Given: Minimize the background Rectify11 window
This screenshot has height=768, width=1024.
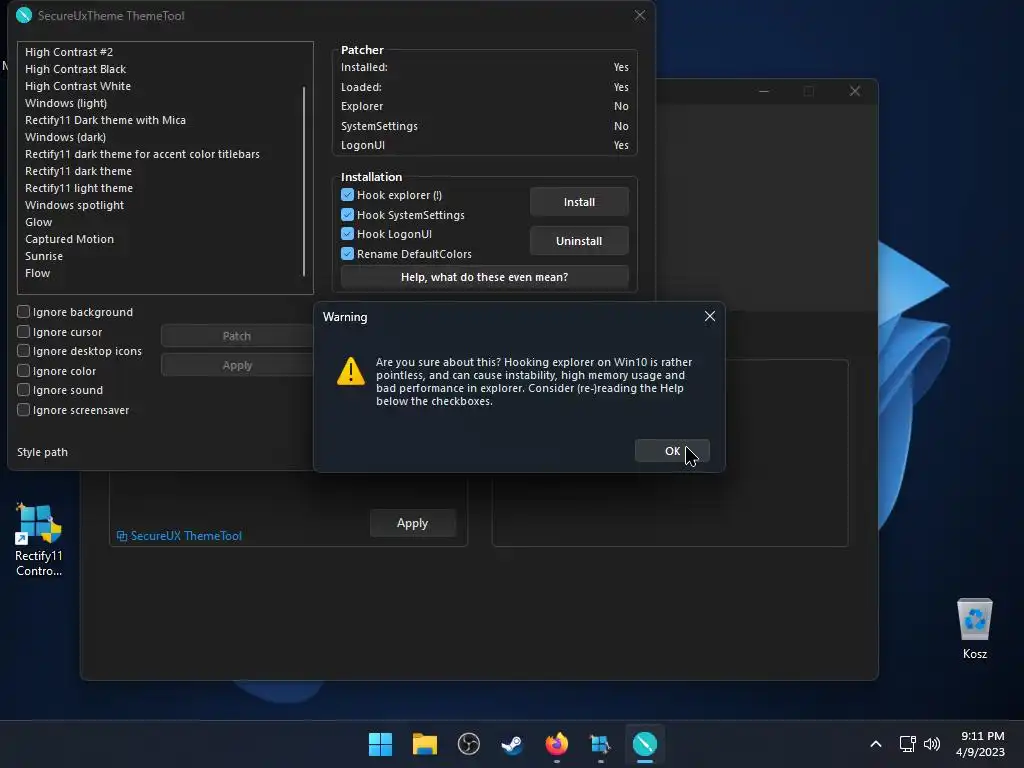Looking at the screenshot, I should pos(763,91).
